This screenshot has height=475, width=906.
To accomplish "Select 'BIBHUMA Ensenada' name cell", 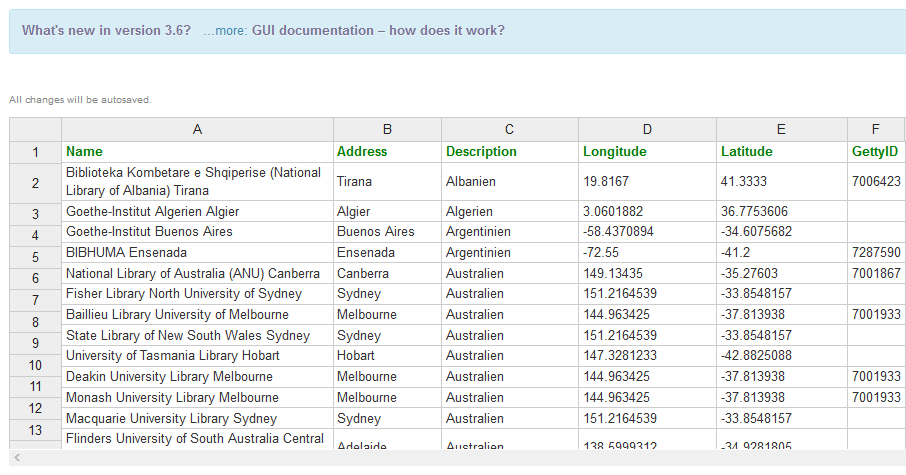I will [197, 253].
